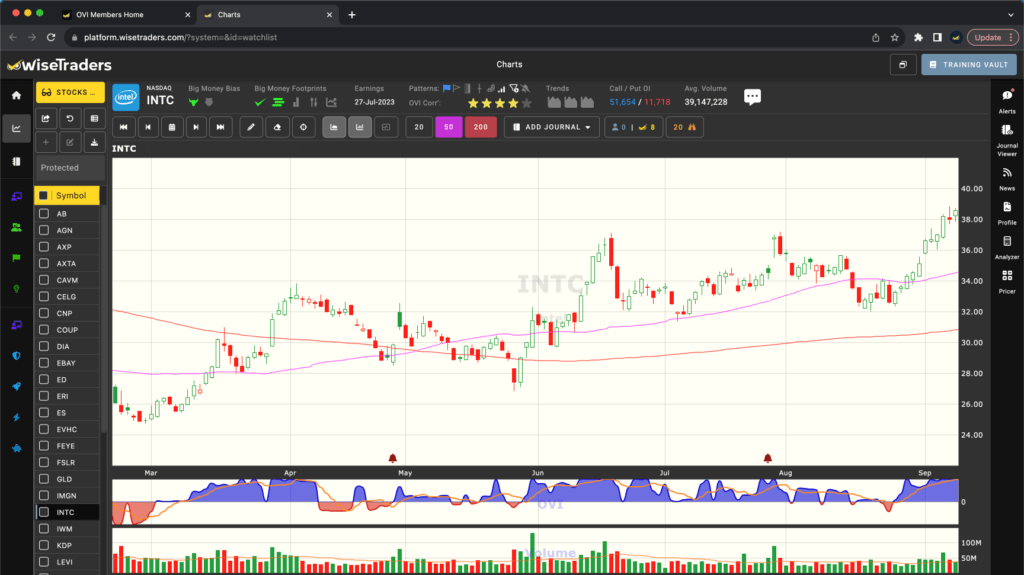Open the calendar date picker icon
The width and height of the screenshot is (1024, 575).
click(172, 127)
